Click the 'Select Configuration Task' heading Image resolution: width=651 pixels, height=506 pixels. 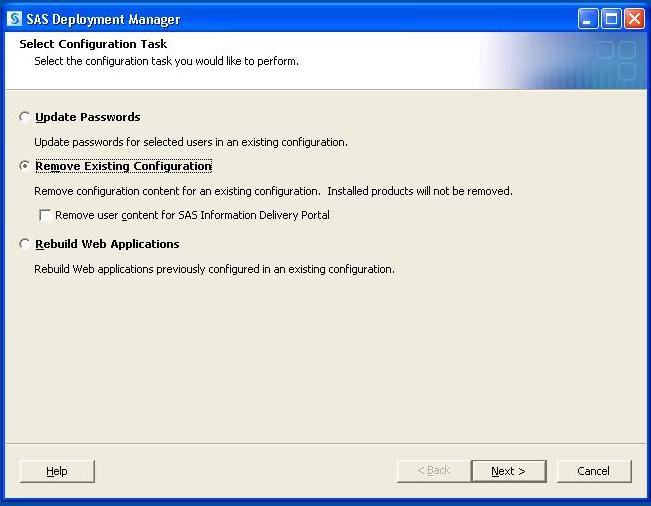(x=93, y=44)
